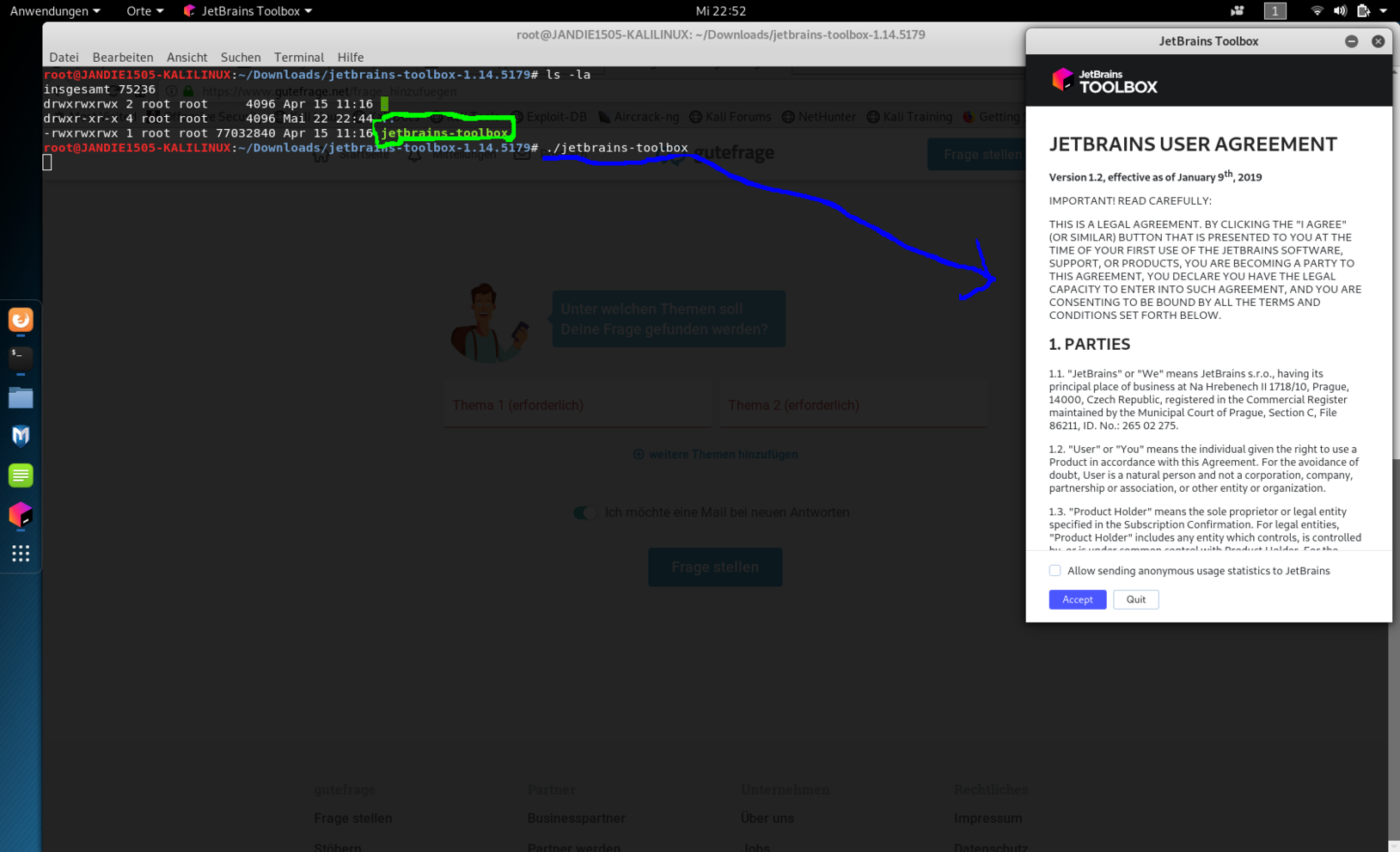Open the Files folder icon in dock
Viewport: 1400px width, 852px height.
pos(21,398)
